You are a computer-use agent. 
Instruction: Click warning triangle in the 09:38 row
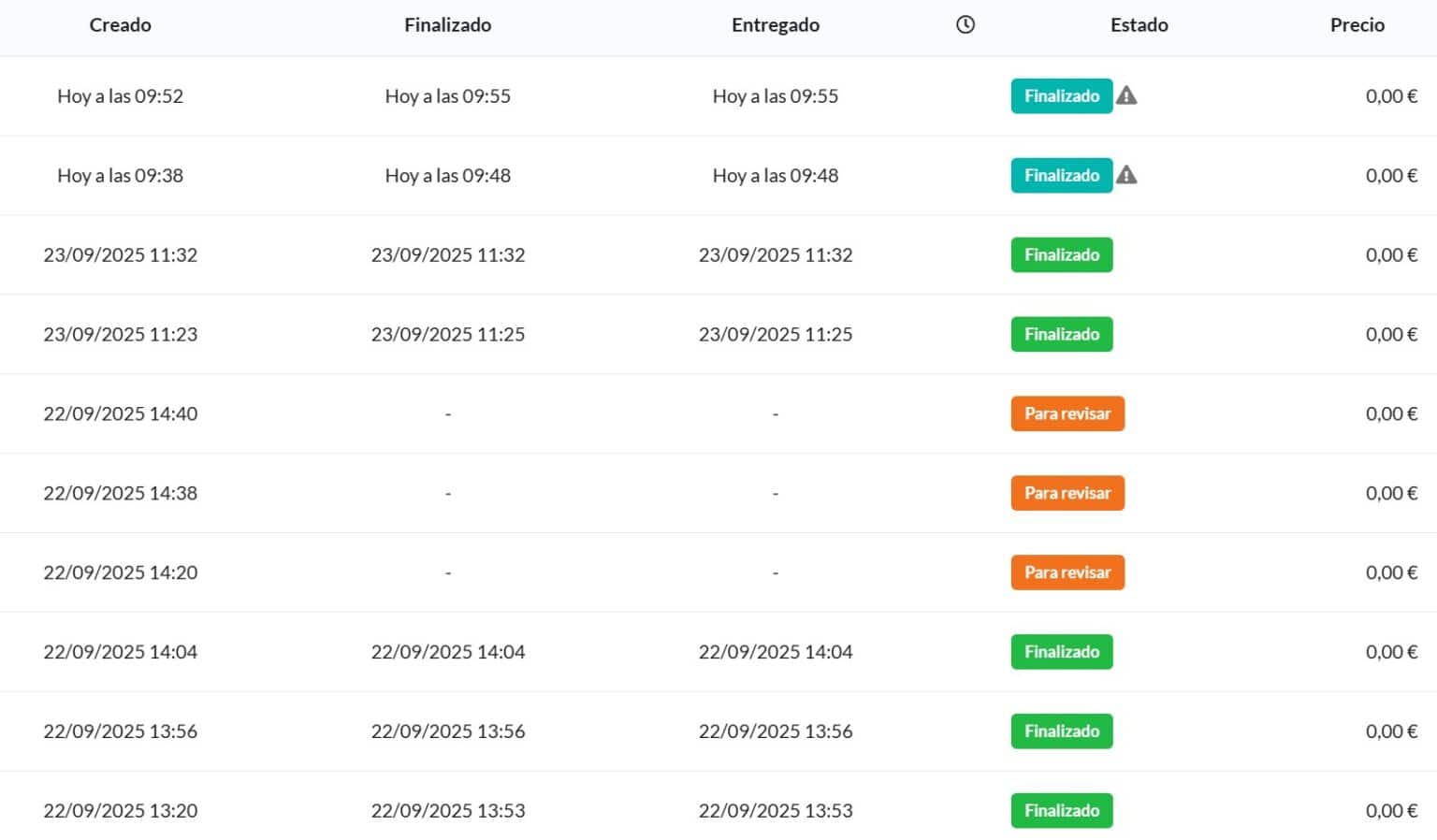(x=1126, y=175)
